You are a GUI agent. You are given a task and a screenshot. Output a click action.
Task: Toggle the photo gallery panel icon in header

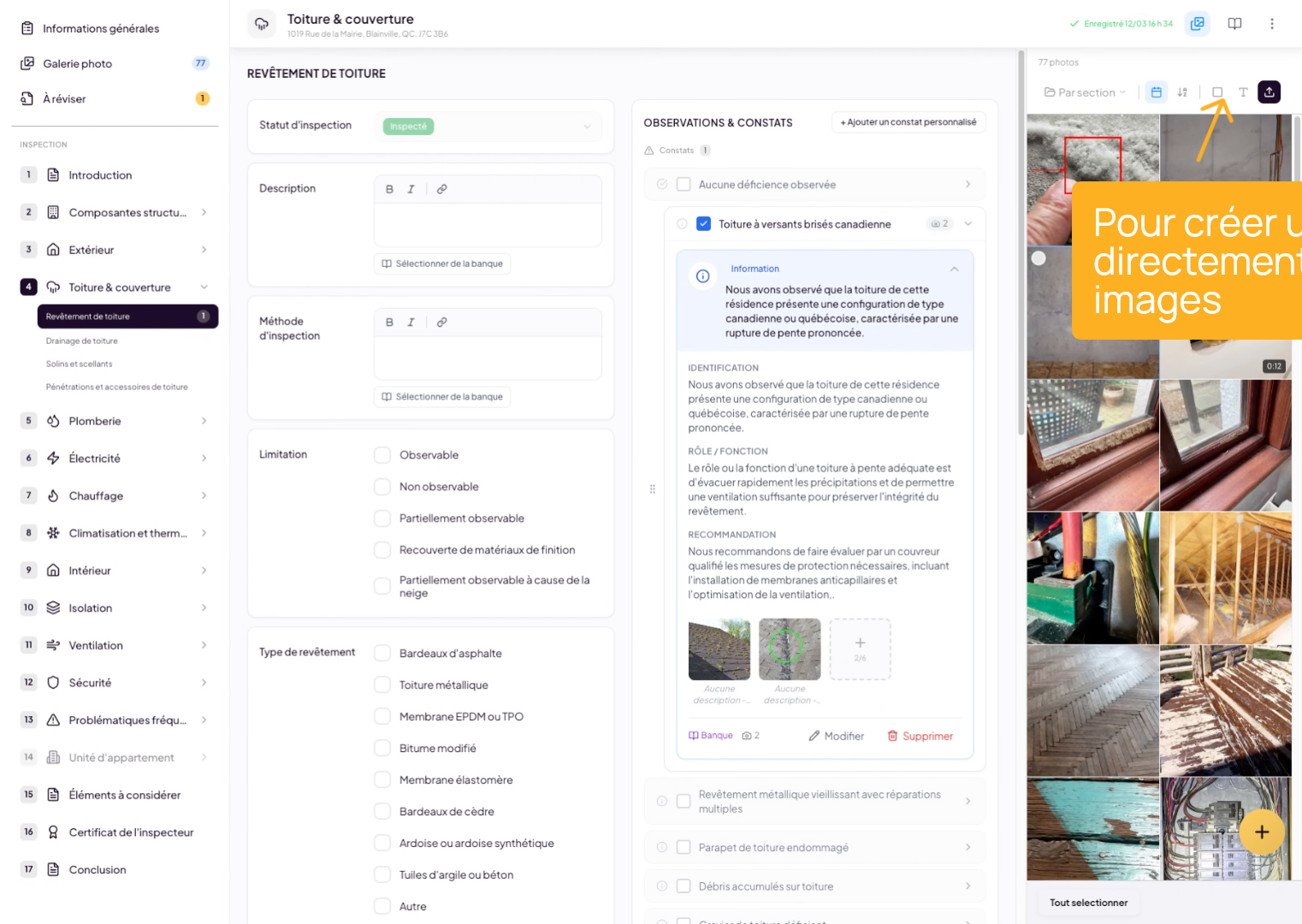(x=1197, y=24)
